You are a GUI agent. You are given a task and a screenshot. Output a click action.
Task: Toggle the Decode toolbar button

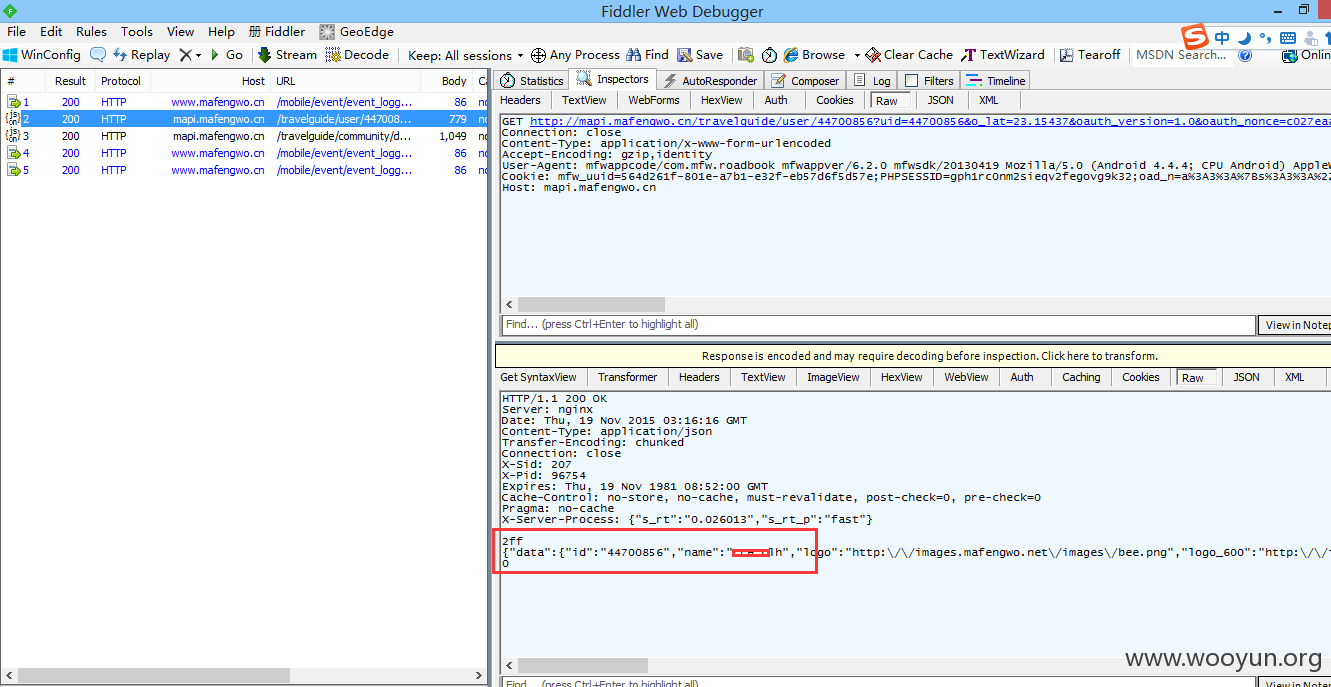coord(357,55)
